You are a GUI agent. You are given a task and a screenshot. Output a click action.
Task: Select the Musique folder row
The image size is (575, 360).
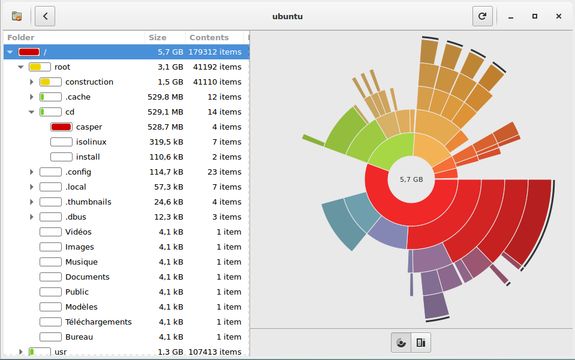[x=126, y=262]
